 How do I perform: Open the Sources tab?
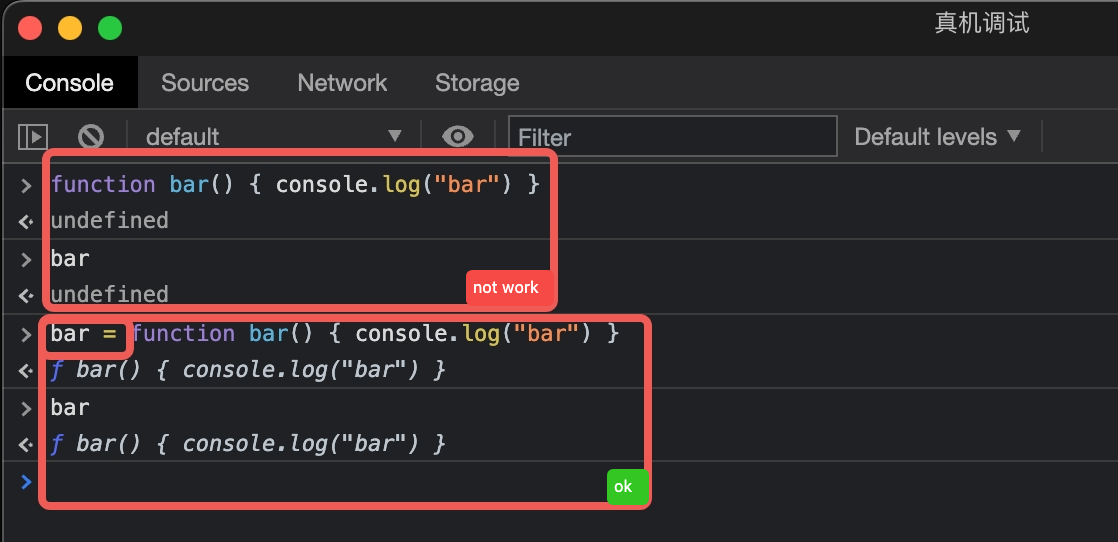tap(205, 83)
